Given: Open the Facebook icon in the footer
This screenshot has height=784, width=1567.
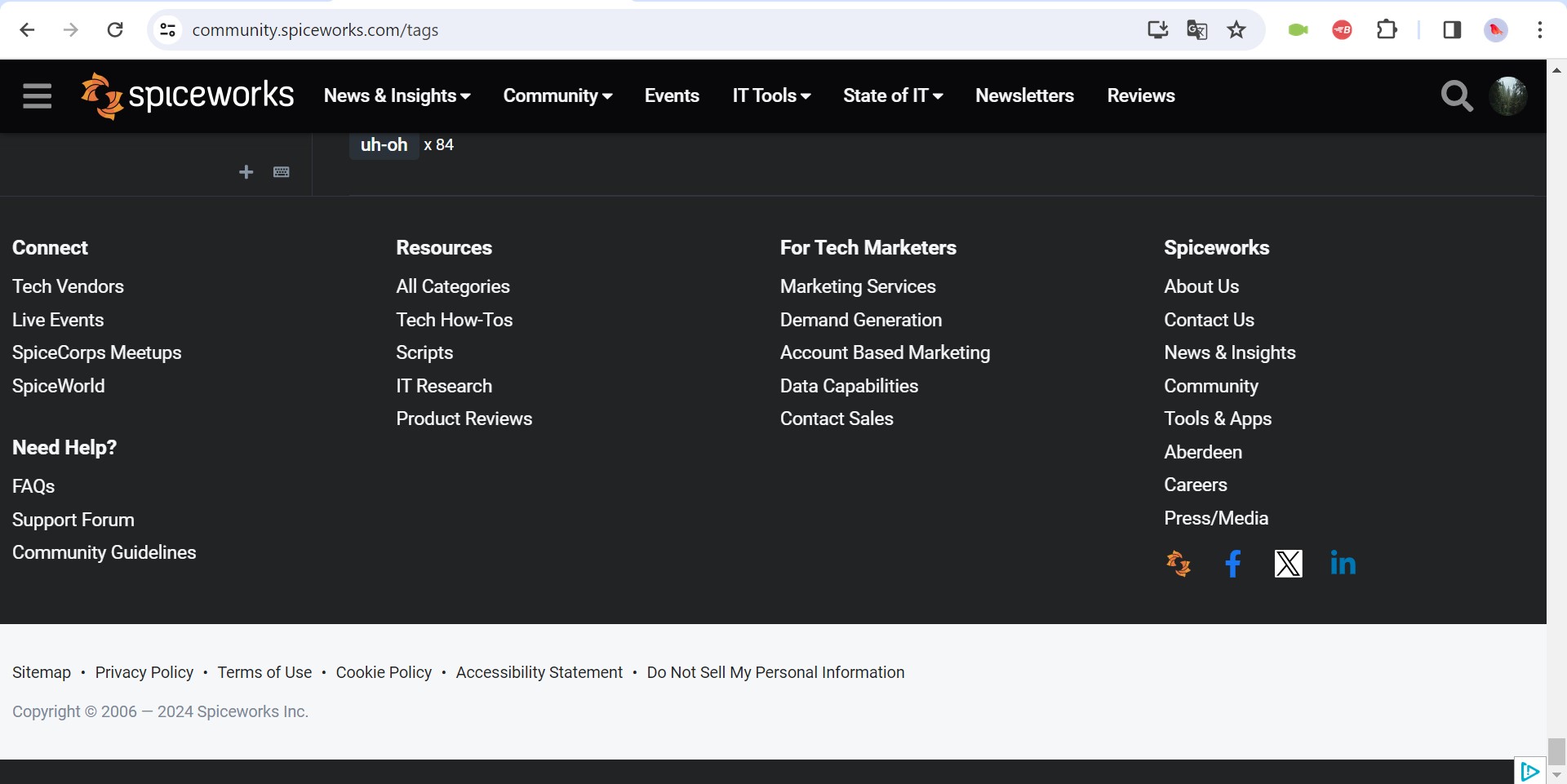Looking at the screenshot, I should click(1233, 564).
